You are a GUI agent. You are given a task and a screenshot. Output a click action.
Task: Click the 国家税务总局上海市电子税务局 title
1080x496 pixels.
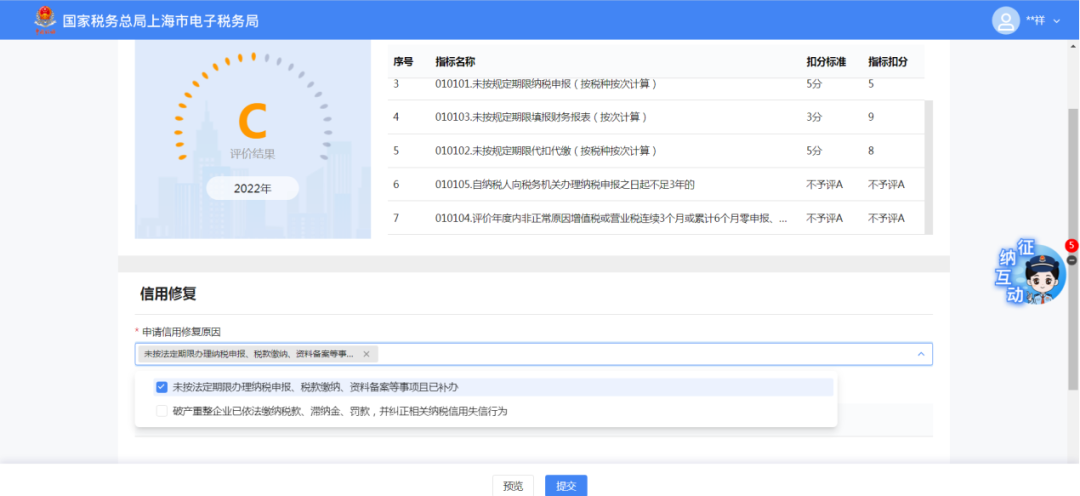[160, 21]
